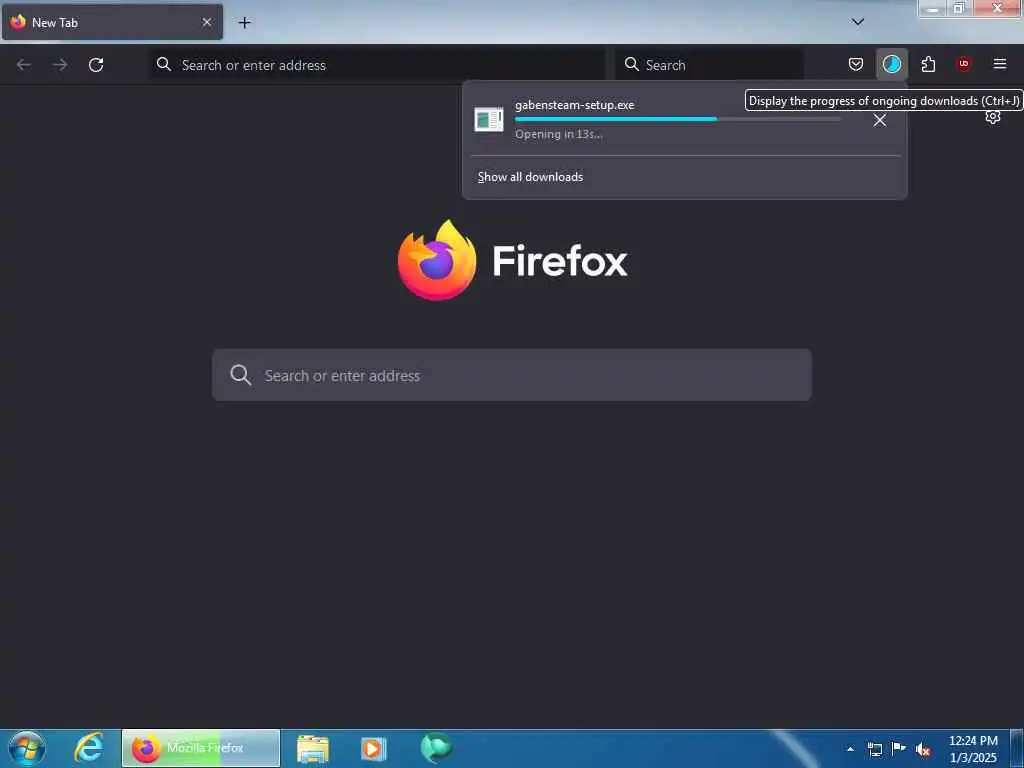Click the forward navigation arrow
Screen dimensions: 1024x768
[60, 65]
